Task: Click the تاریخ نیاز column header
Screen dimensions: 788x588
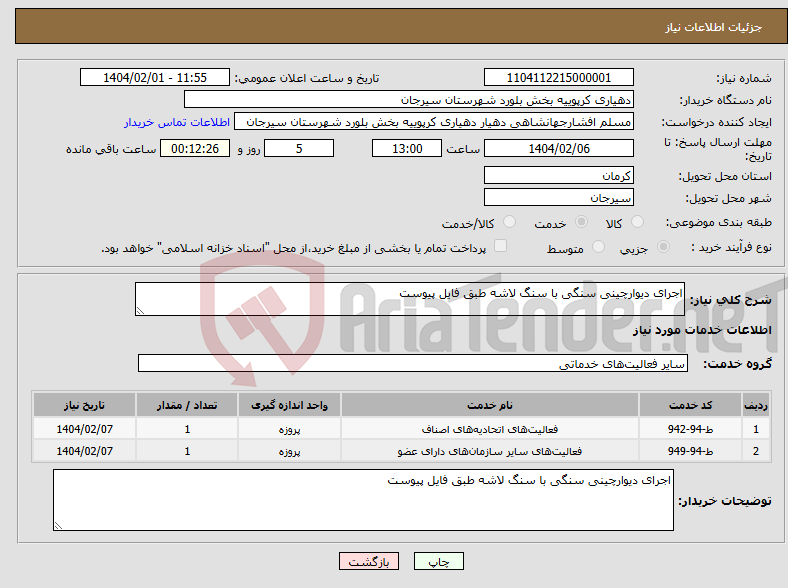Action: pyautogui.click(x=84, y=405)
